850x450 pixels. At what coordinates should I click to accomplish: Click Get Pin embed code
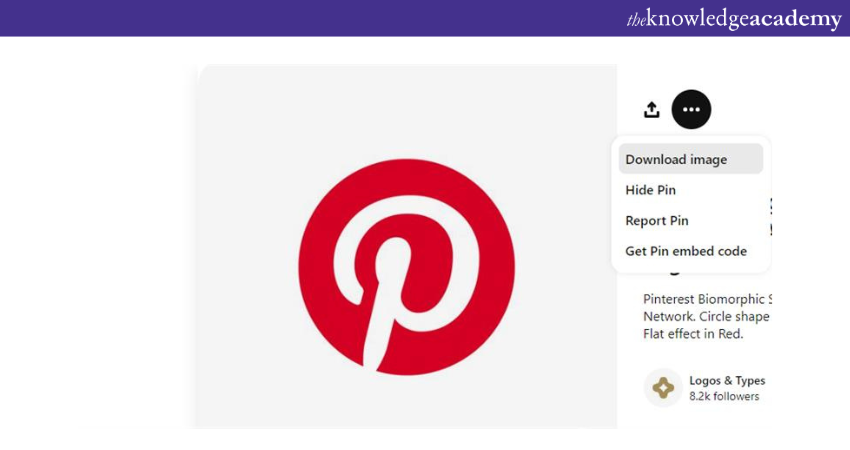pos(686,251)
